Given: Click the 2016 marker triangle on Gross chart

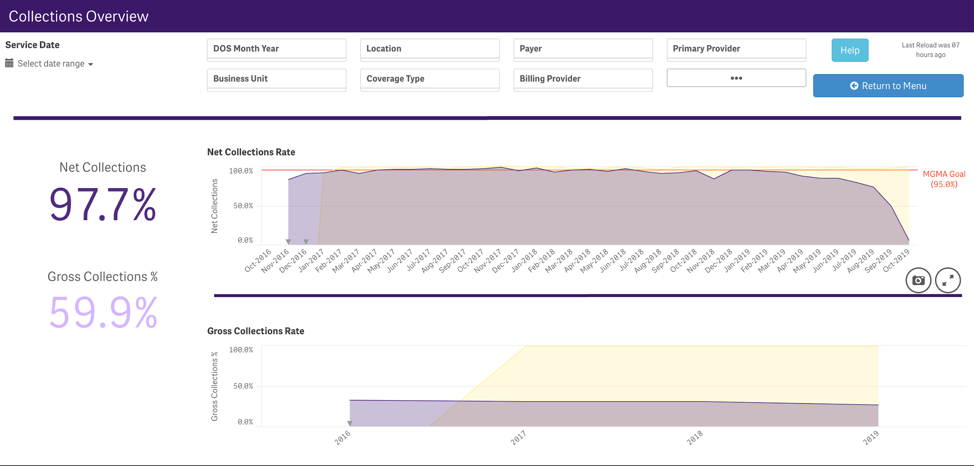Looking at the screenshot, I should pyautogui.click(x=349, y=423).
